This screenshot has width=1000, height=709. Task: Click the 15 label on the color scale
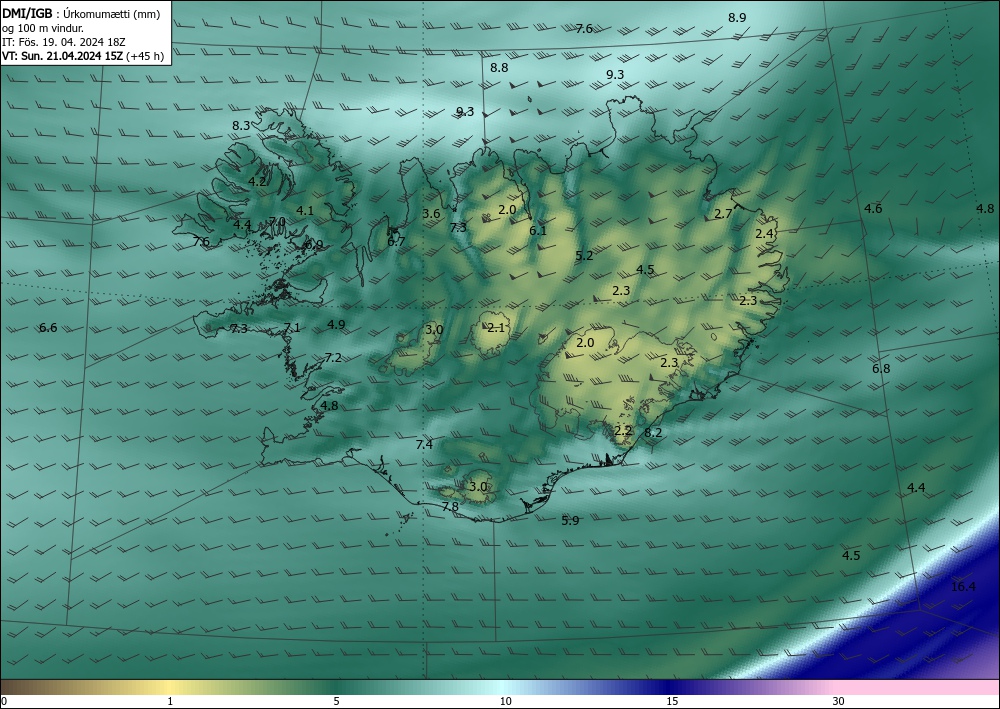tap(672, 701)
